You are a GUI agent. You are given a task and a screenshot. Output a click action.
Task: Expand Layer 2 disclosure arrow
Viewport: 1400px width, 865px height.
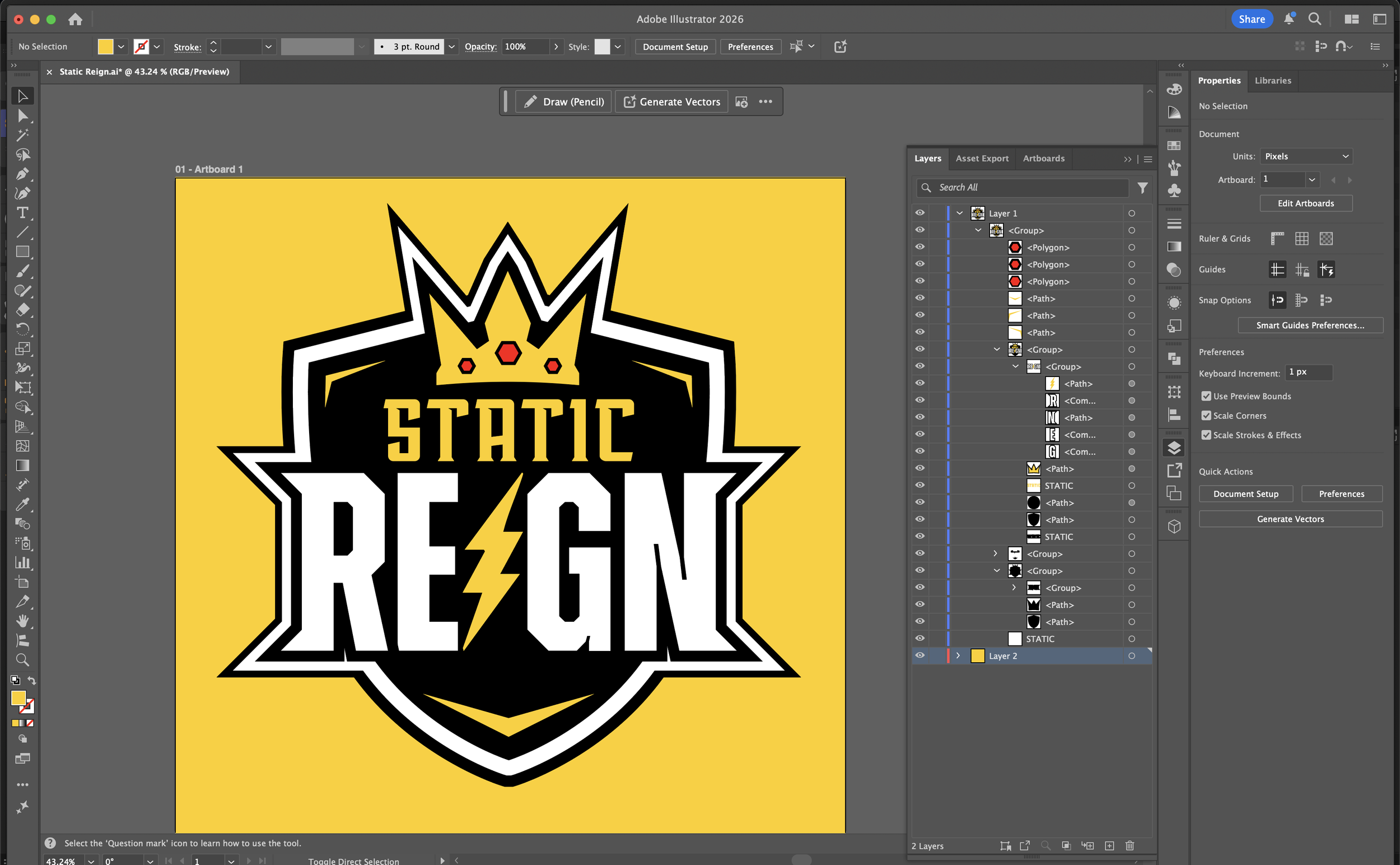point(959,655)
